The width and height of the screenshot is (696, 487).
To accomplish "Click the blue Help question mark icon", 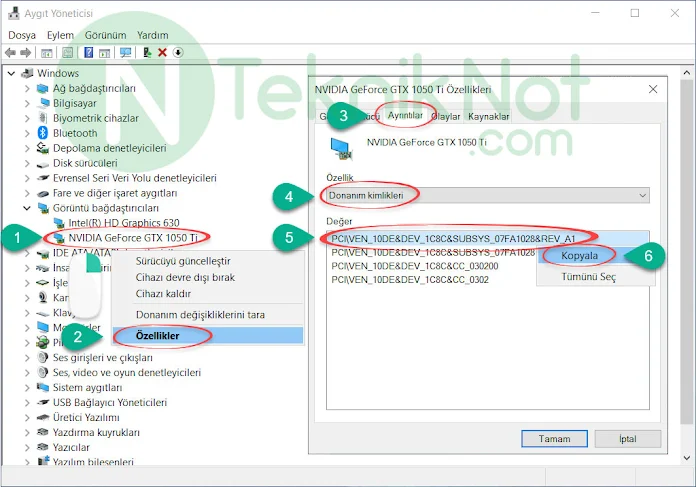I will 88,53.
